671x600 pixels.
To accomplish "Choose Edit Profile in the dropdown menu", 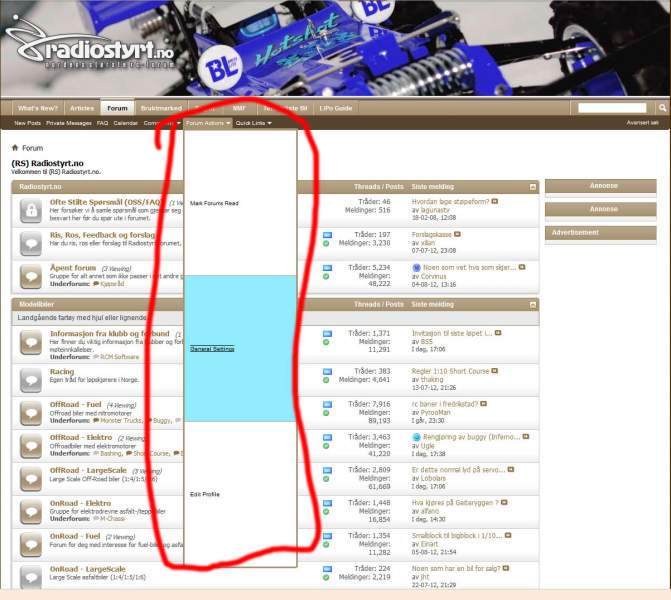I will [204, 494].
